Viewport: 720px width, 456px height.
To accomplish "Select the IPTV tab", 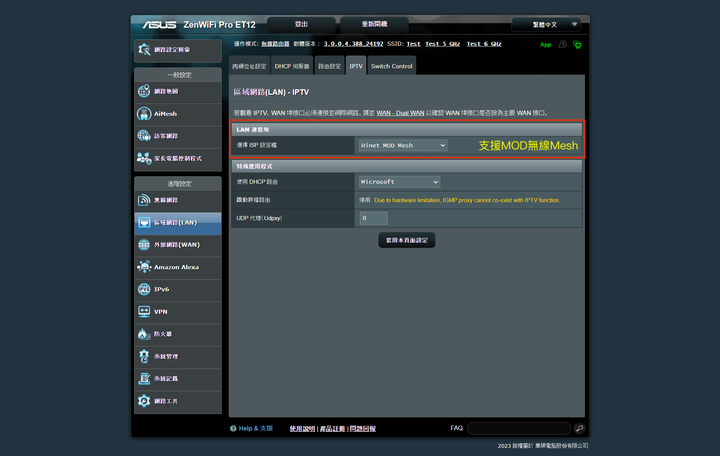I will click(x=356, y=66).
